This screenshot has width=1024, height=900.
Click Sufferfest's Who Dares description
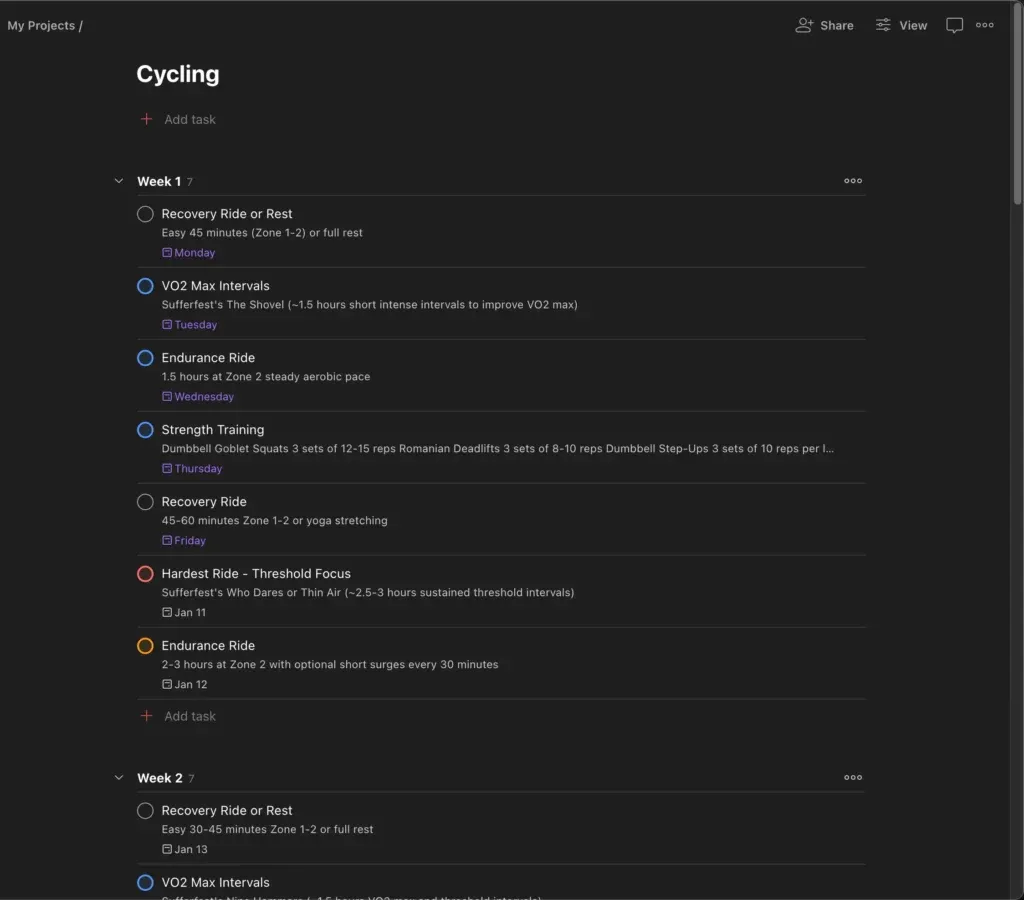(368, 592)
